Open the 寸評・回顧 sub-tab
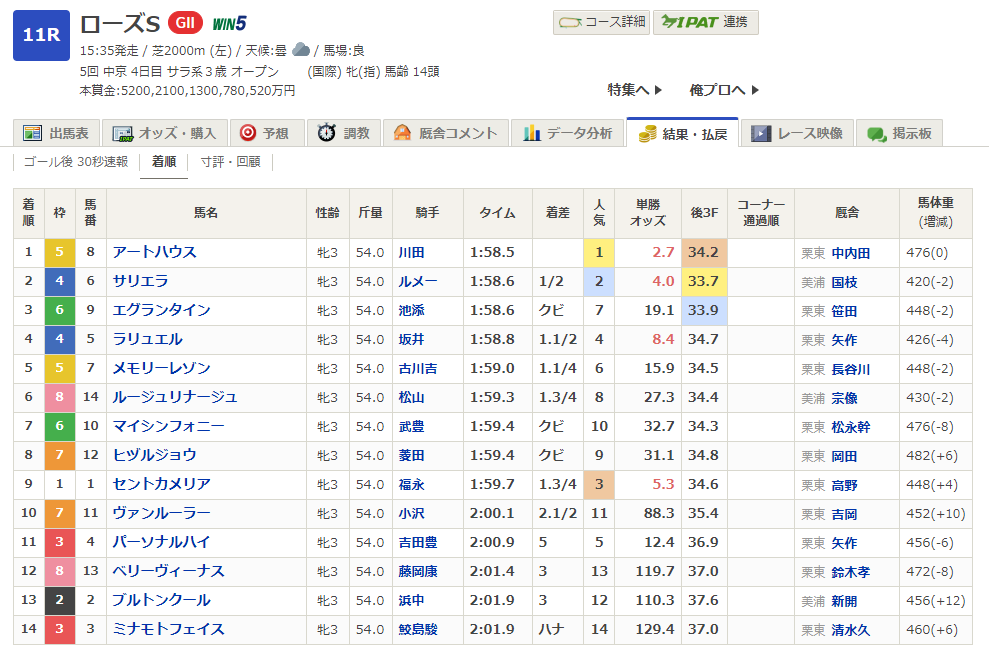The width and height of the screenshot is (989, 656). pos(230,162)
